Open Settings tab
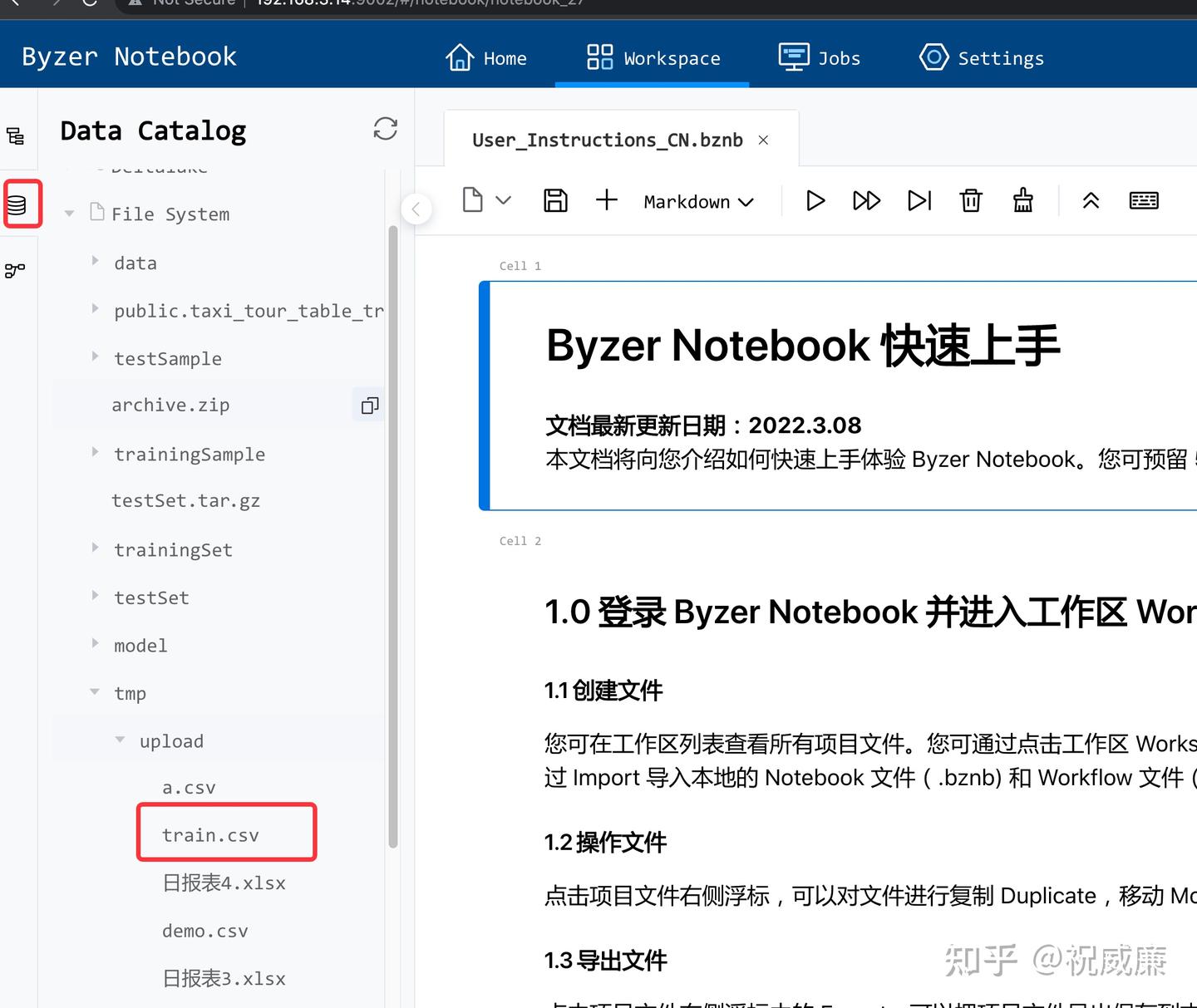Screen dimensions: 1197x1008 (982, 58)
